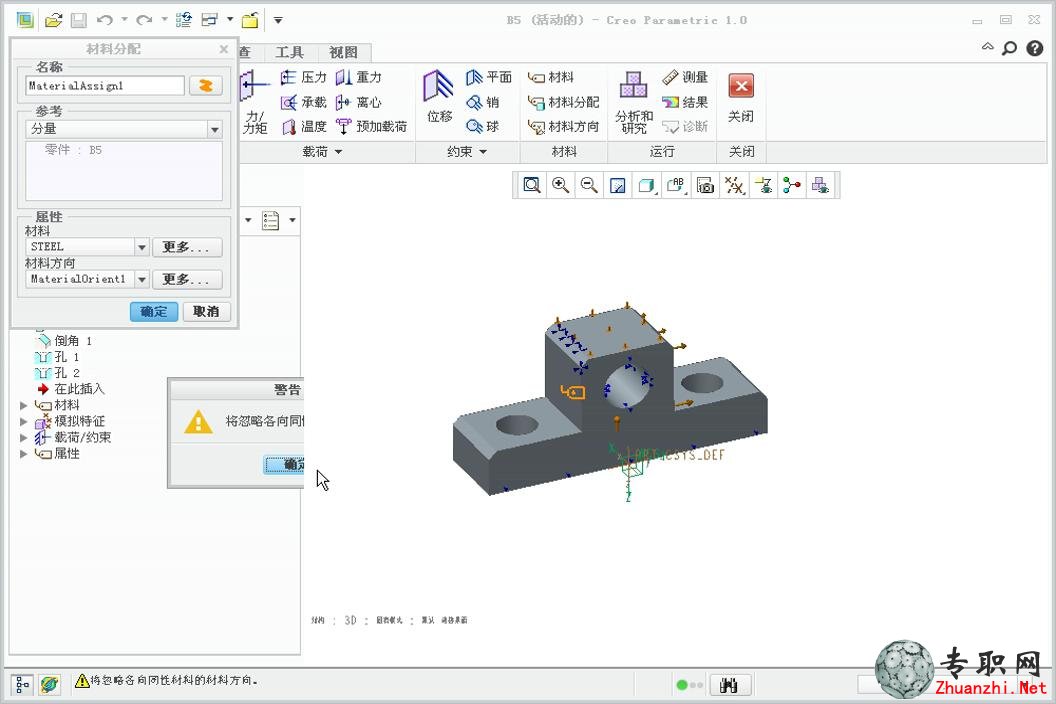Click the Save disk icon
This screenshot has height=704, width=1056.
point(79,20)
